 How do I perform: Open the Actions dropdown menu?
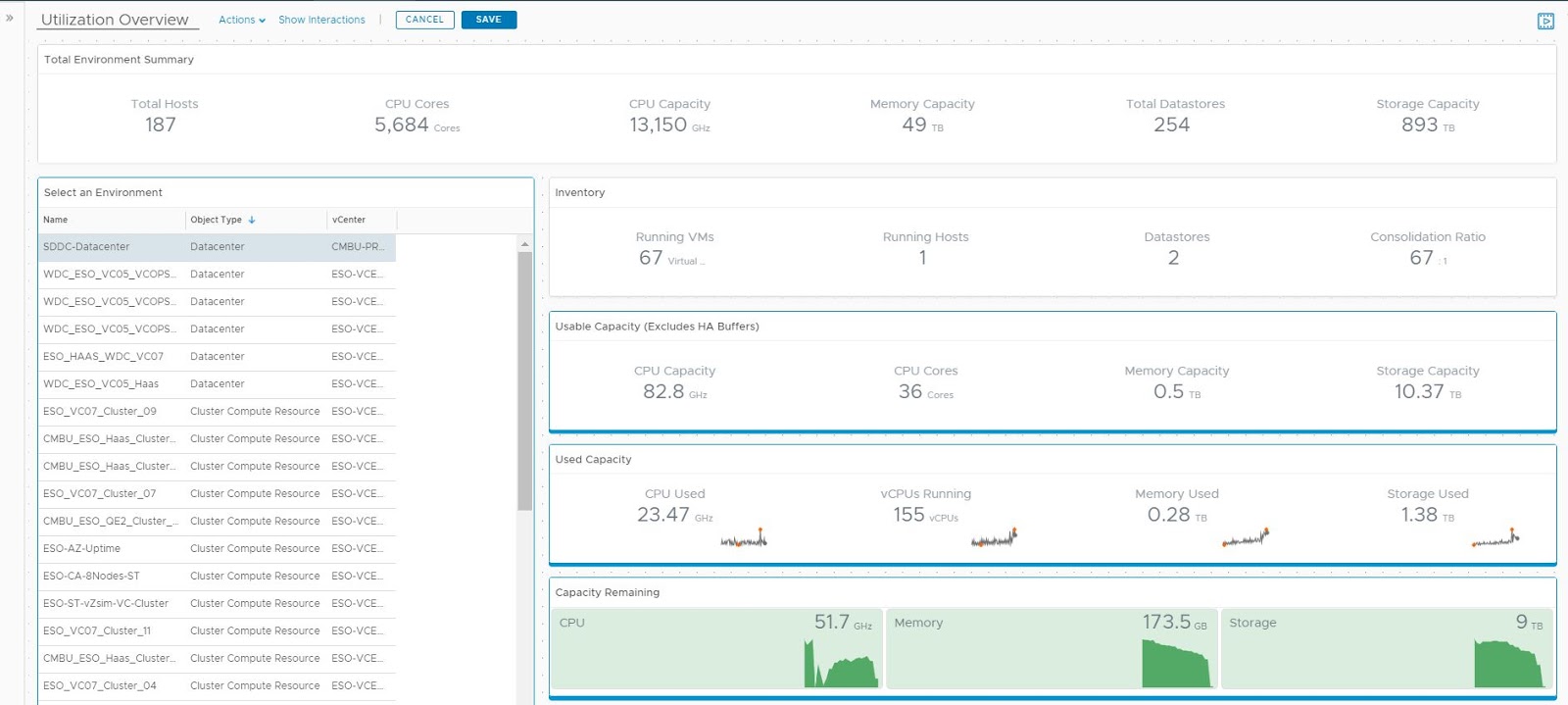[x=241, y=20]
